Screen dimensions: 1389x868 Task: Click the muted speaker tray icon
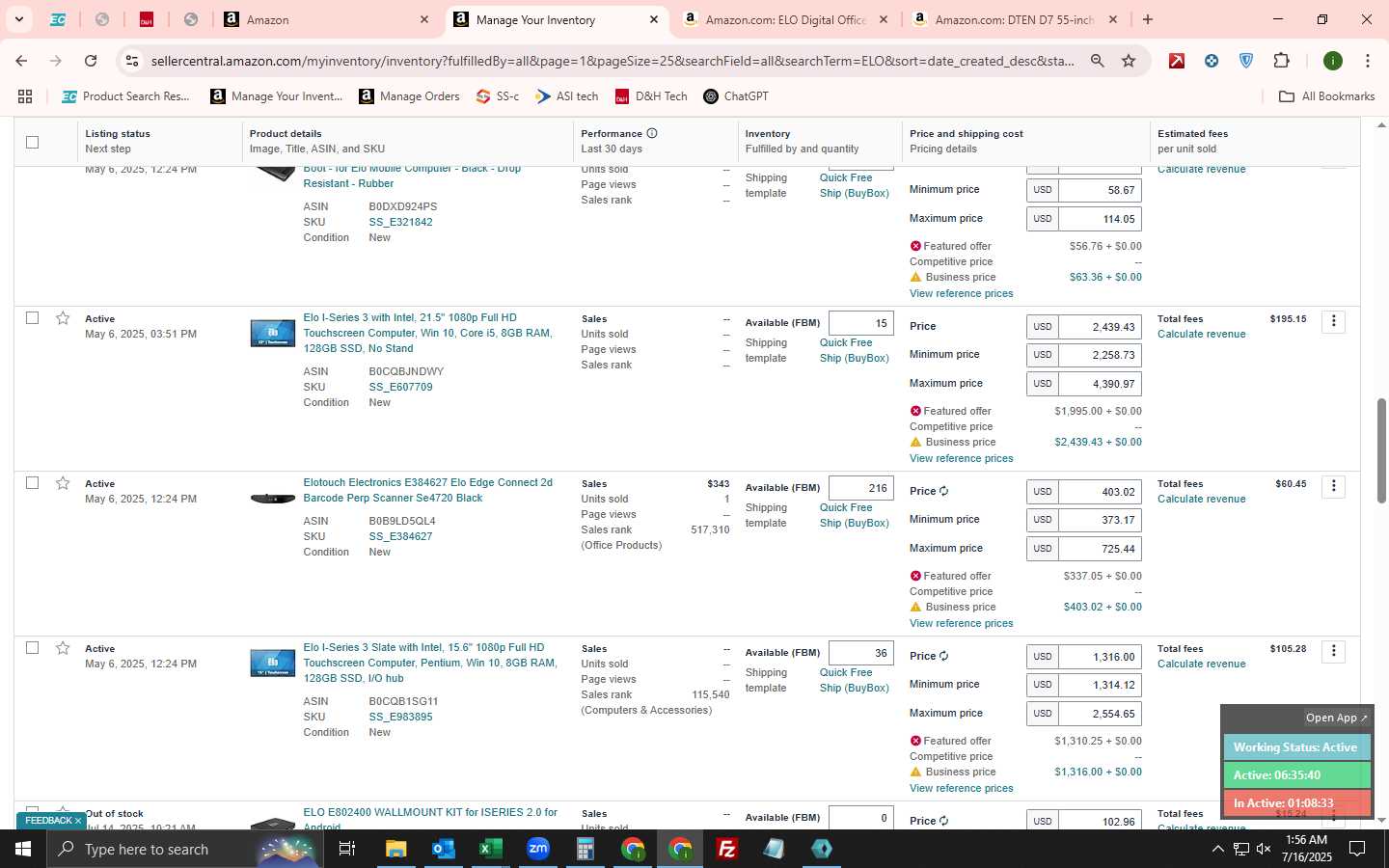[x=1264, y=849]
